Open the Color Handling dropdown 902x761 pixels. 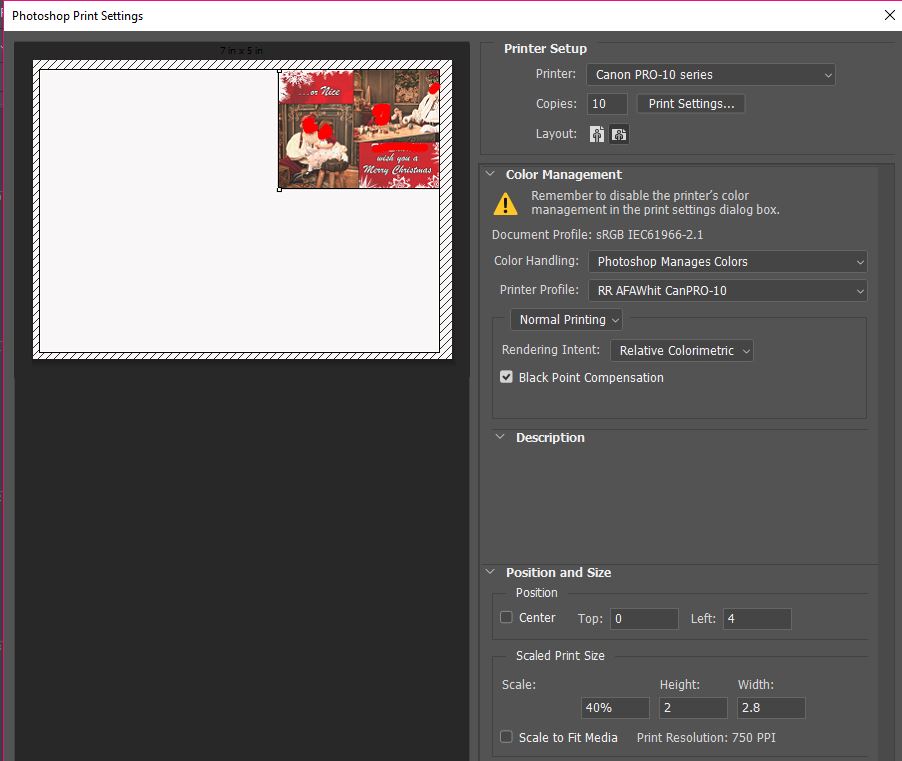pyautogui.click(x=727, y=262)
